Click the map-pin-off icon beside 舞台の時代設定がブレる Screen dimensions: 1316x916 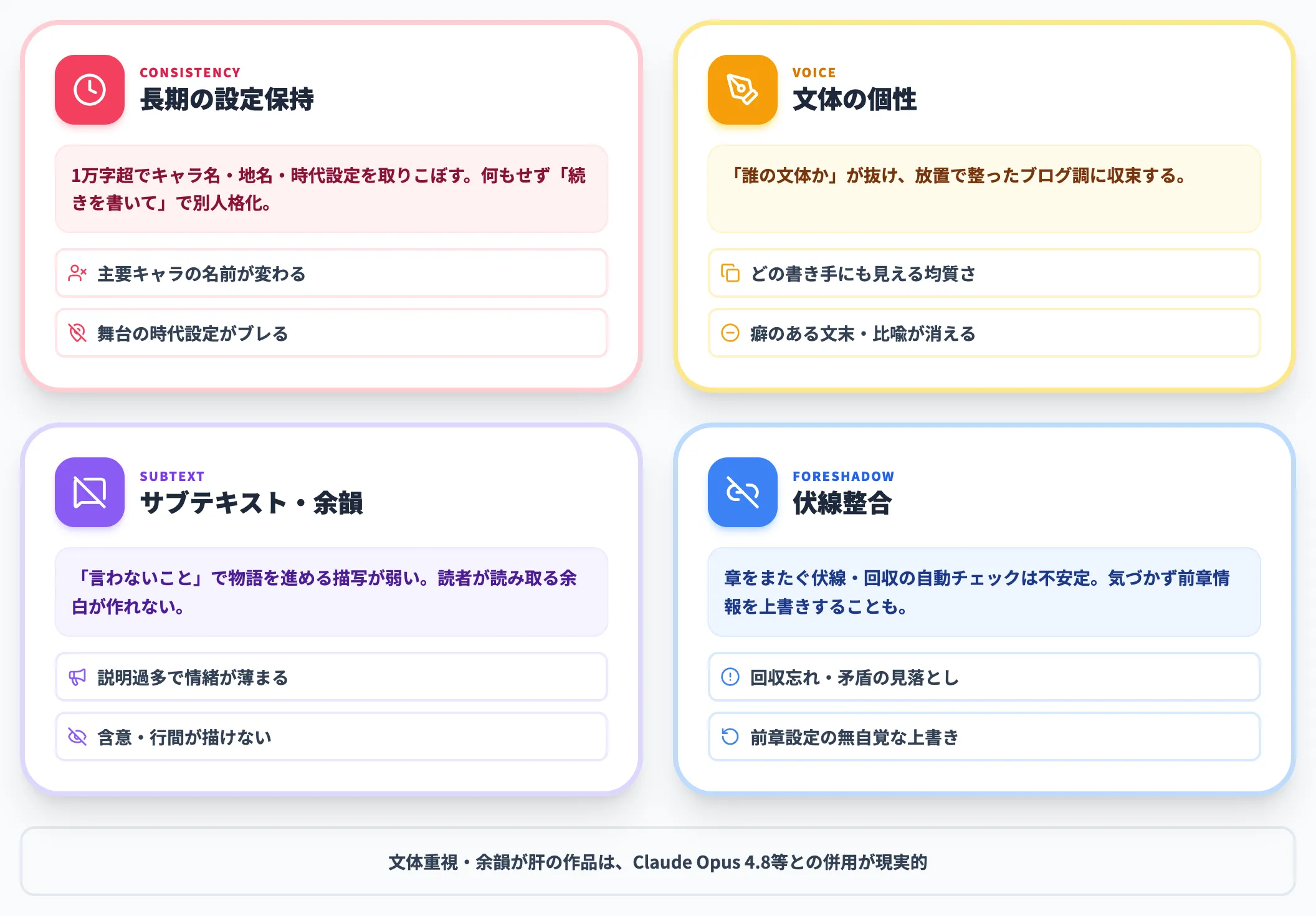(x=77, y=333)
